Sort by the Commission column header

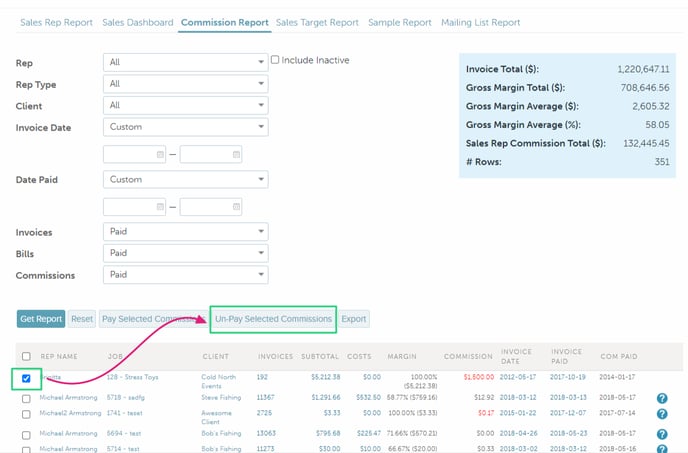468,356
